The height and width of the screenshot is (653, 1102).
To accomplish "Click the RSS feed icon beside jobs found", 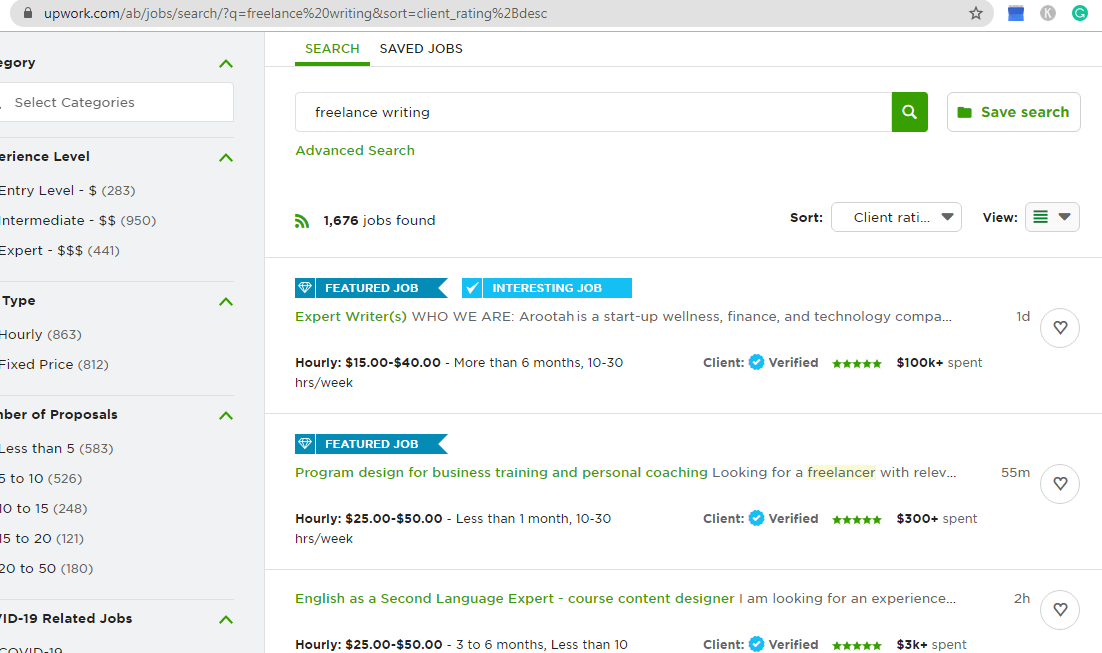I will (302, 221).
